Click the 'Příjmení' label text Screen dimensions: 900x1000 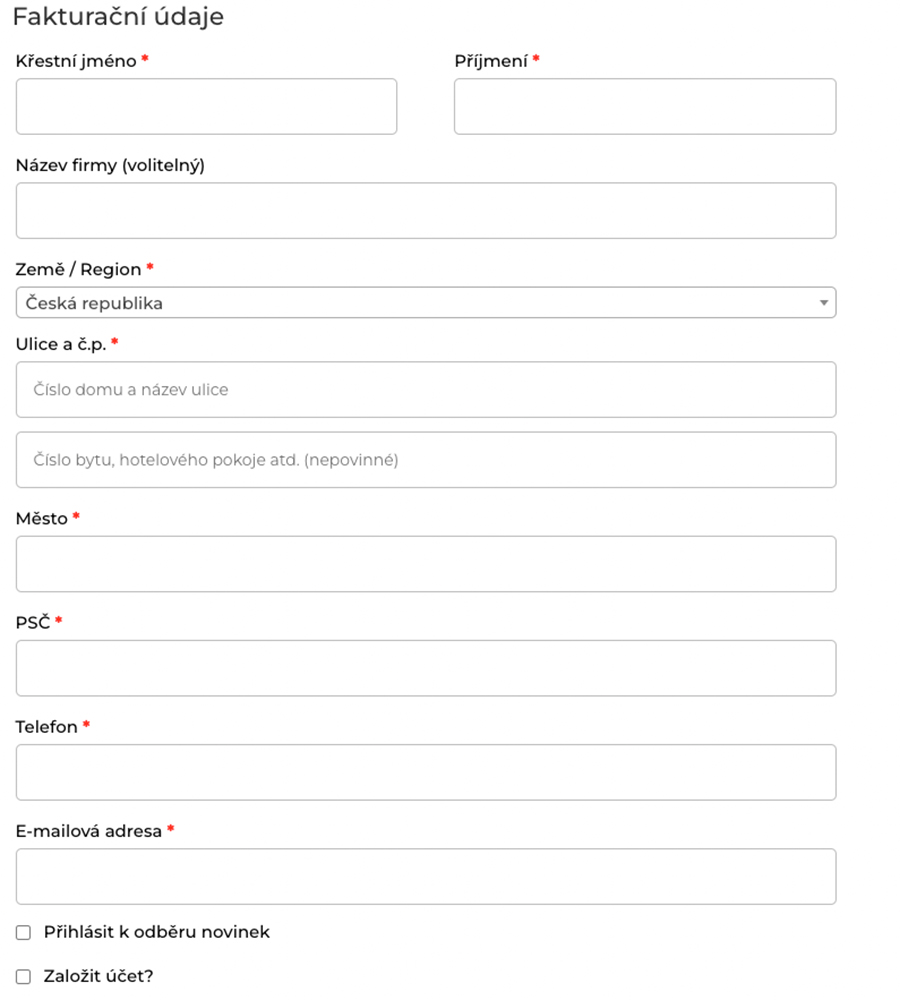(x=491, y=61)
